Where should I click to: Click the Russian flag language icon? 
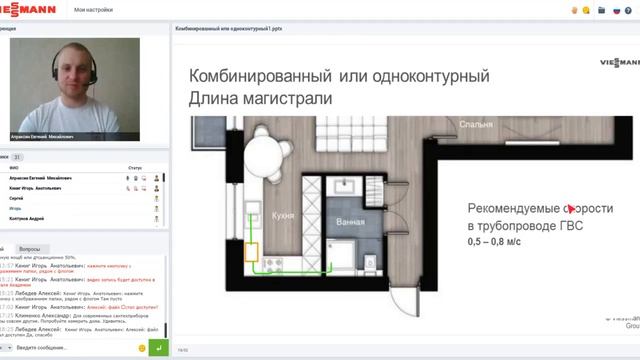tap(617, 10)
